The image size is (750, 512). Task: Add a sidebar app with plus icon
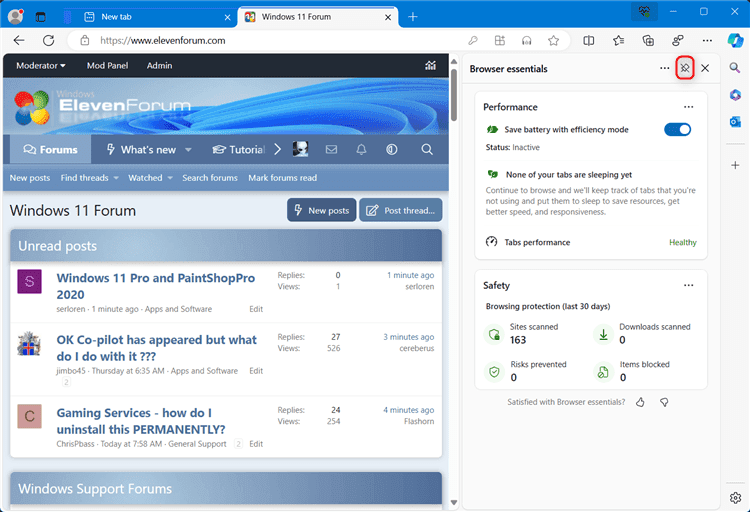735,165
